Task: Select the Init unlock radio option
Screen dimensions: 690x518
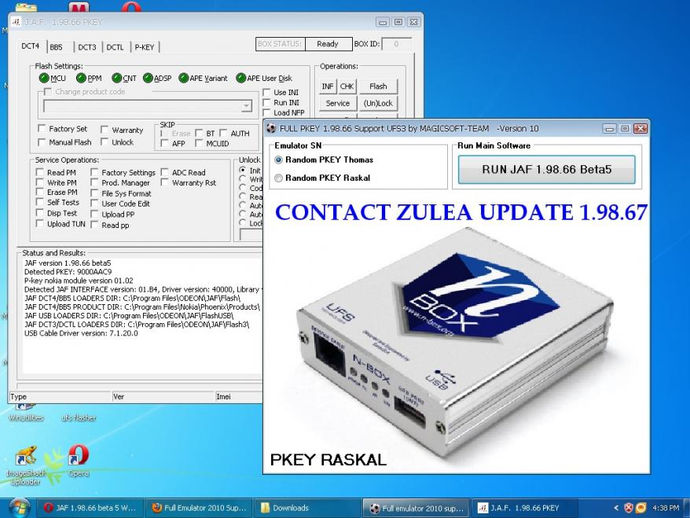Action: coord(242,170)
